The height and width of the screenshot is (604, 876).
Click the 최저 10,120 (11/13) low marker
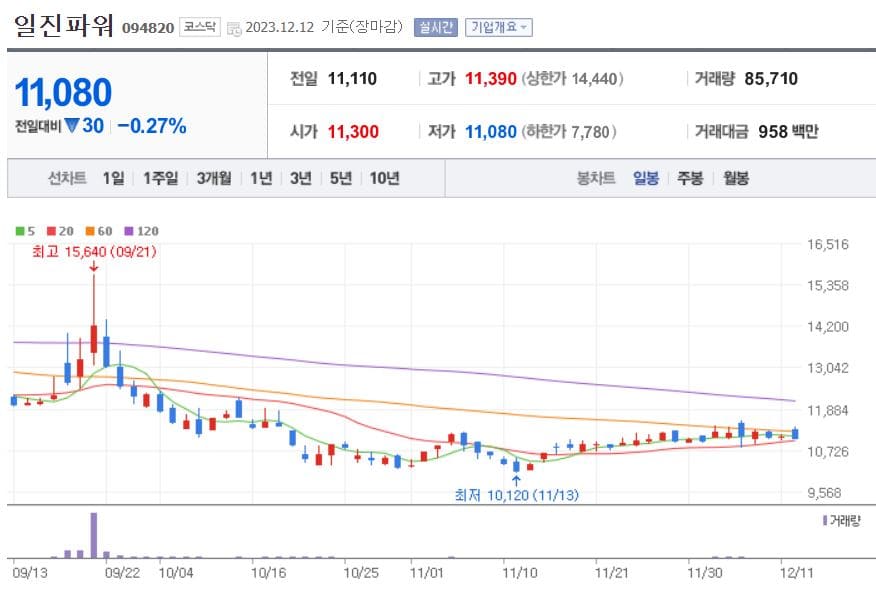pos(516,495)
